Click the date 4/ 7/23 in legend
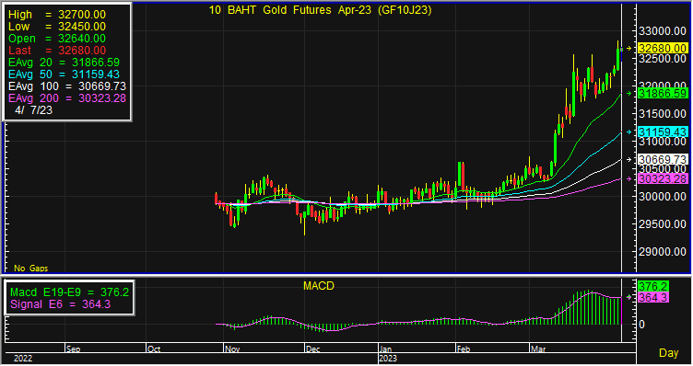Screen dimensions: 693x366 [34, 111]
